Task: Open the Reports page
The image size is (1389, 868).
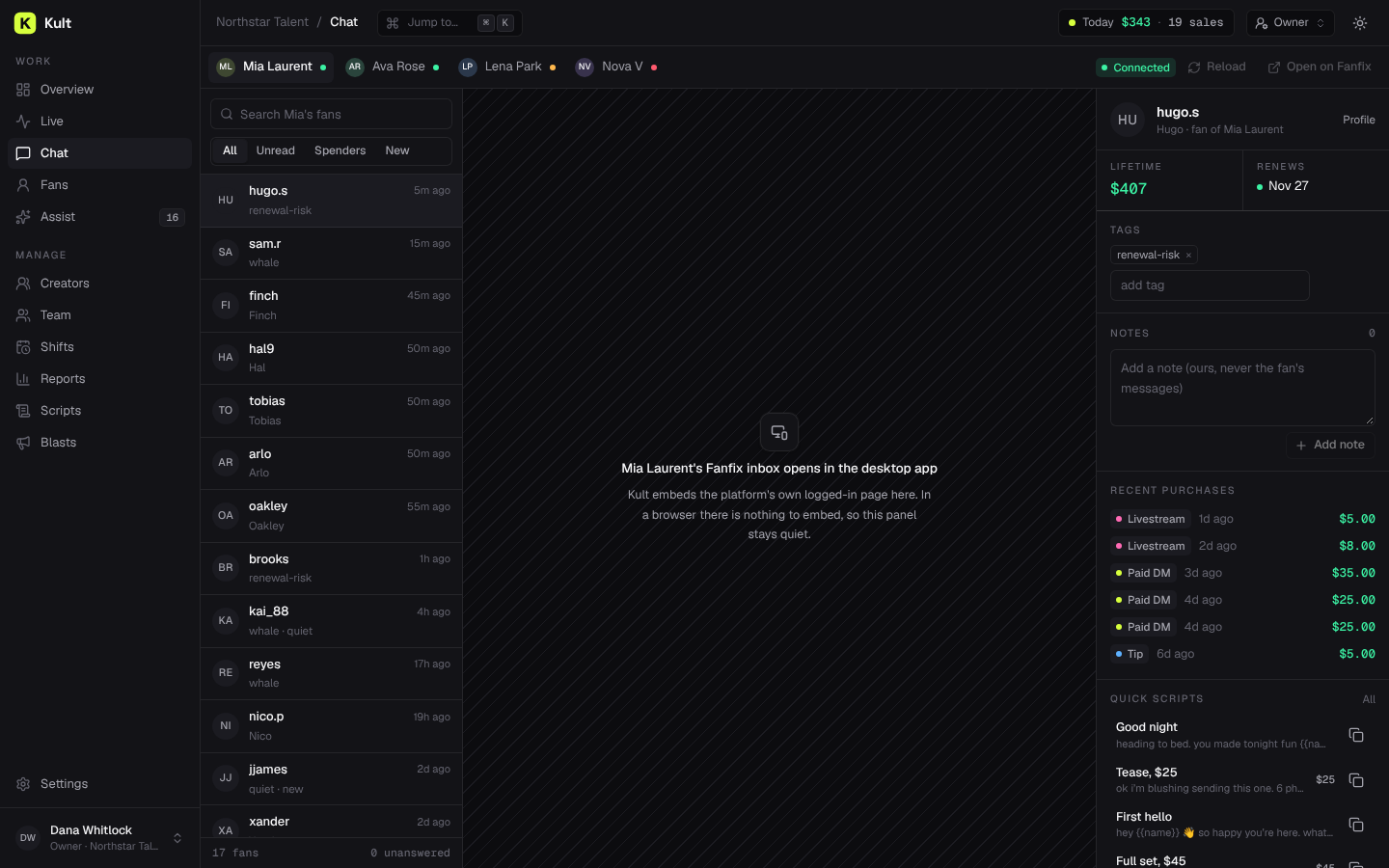Action: pos(99,379)
